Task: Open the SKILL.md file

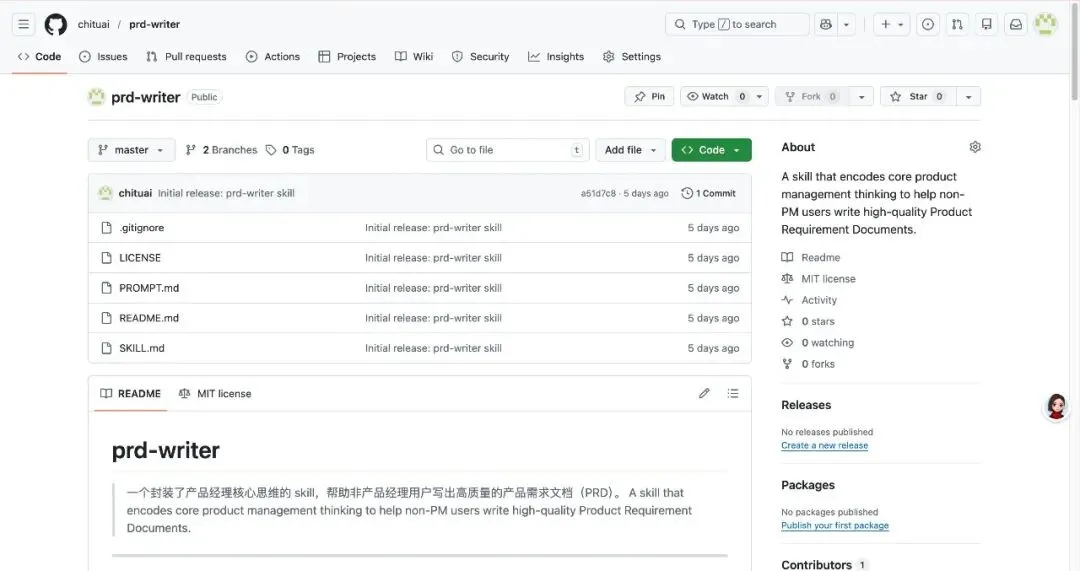Action: click(142, 348)
